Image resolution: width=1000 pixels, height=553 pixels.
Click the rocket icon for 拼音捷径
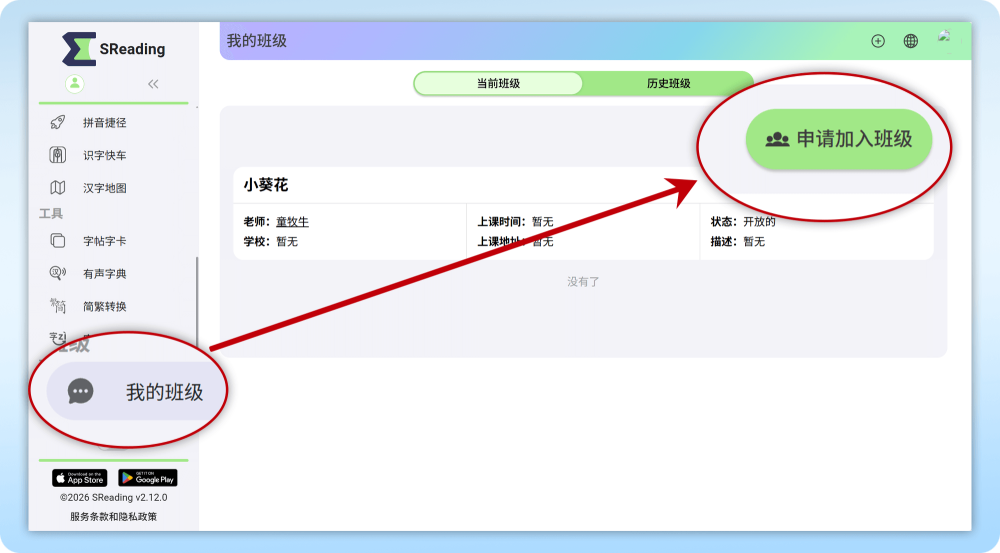click(x=57, y=122)
